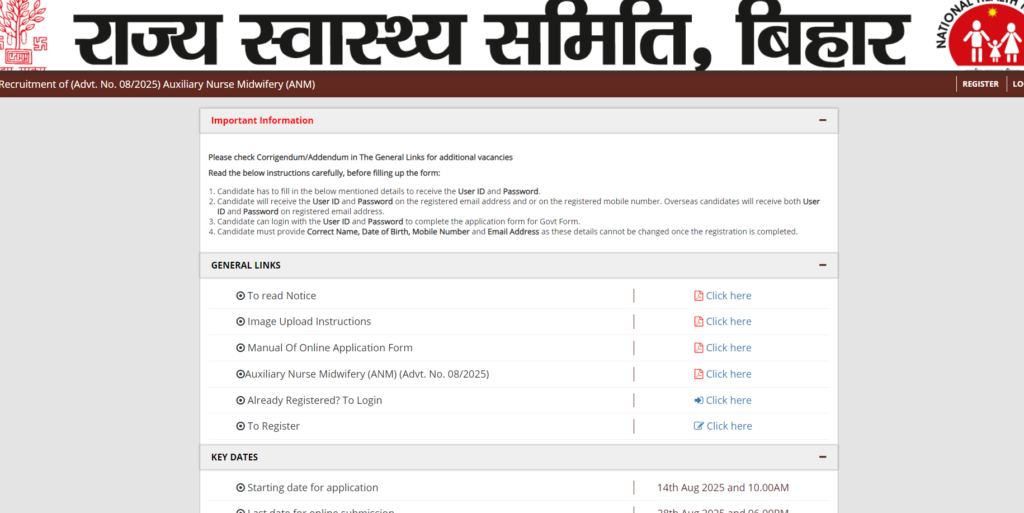The width and height of the screenshot is (1024, 513).
Task: Click the text 'Starting date for application'
Action: (x=313, y=488)
